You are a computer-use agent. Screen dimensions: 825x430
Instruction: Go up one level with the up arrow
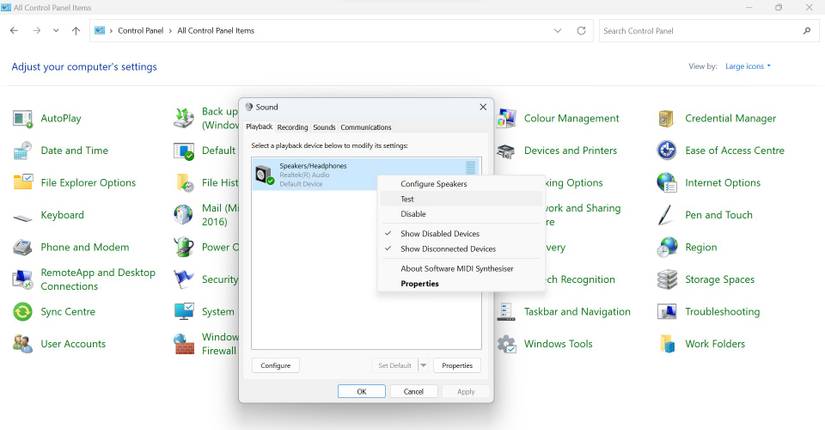76,31
